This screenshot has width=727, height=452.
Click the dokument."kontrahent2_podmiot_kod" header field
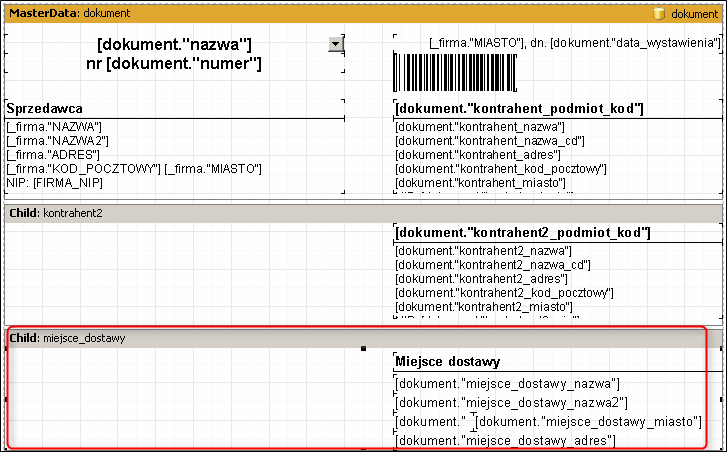pyautogui.click(x=523, y=232)
